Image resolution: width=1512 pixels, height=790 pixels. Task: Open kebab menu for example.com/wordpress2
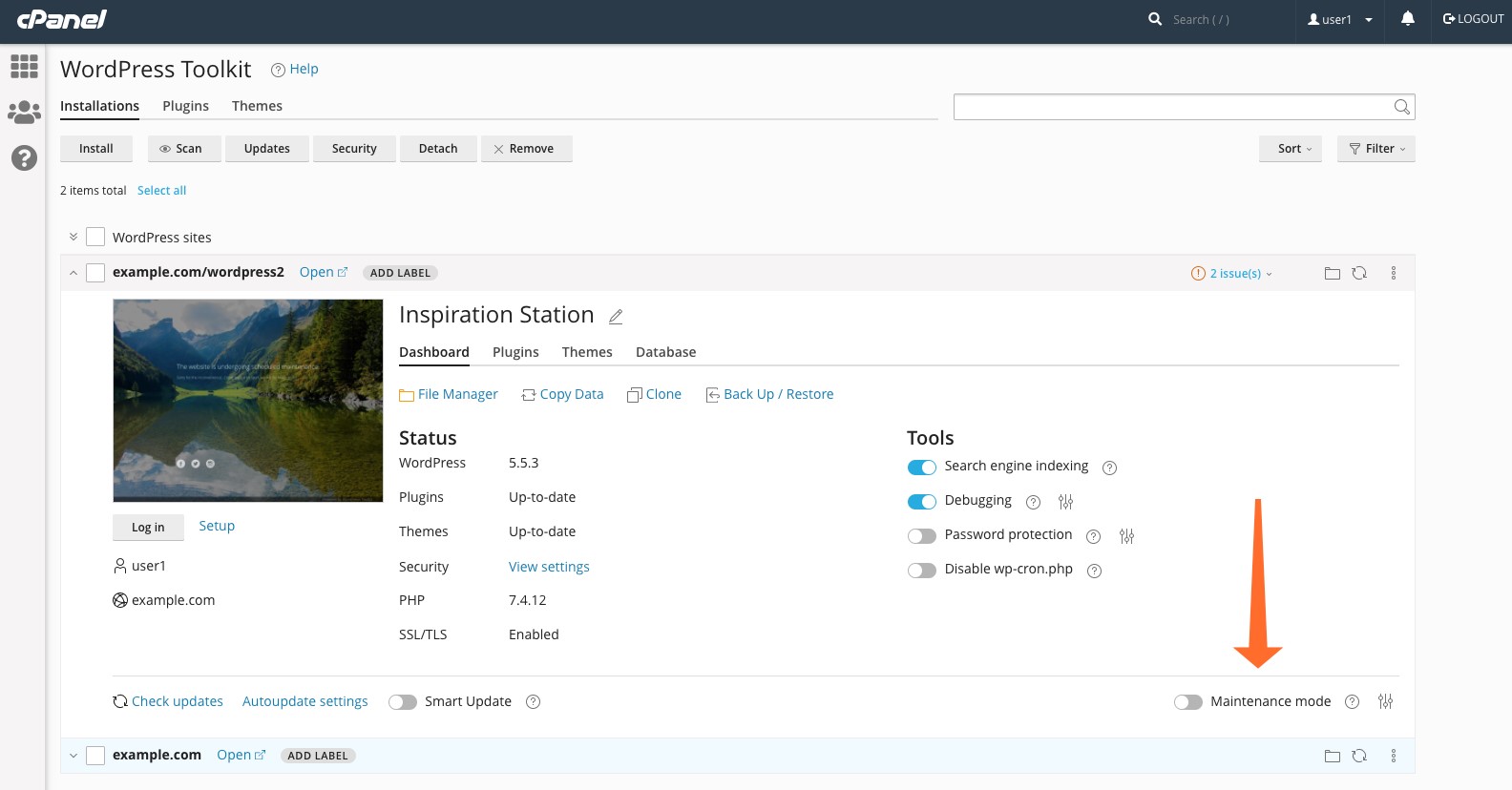pos(1394,274)
